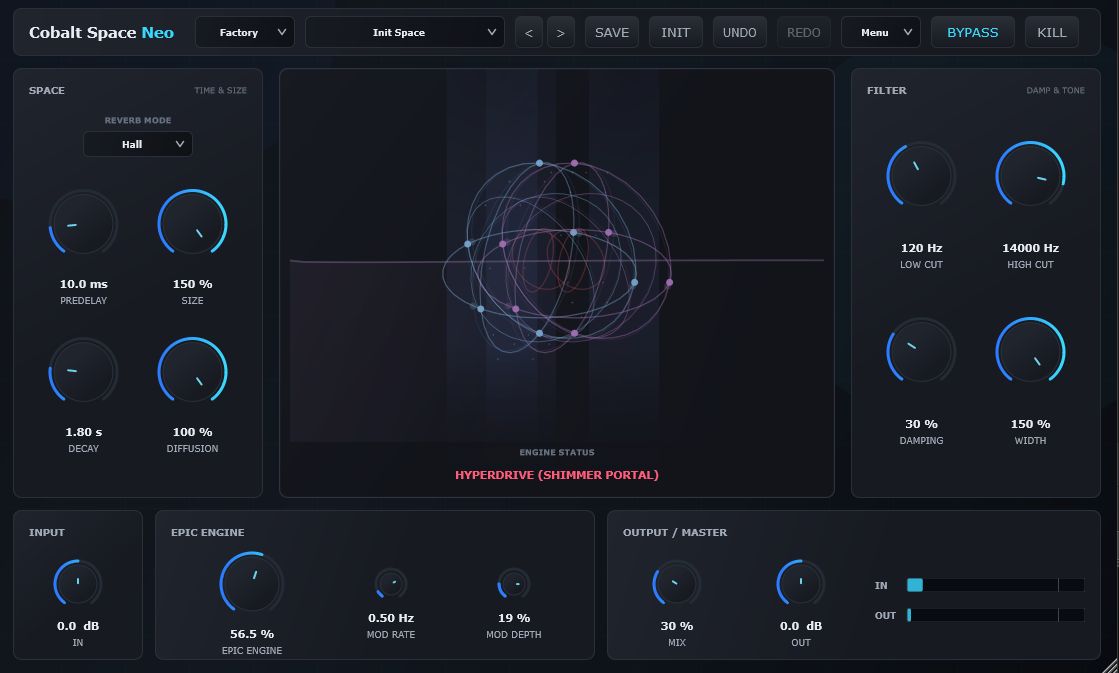
Task: Click the Cobalt Space Neo title
Action: (x=101, y=33)
